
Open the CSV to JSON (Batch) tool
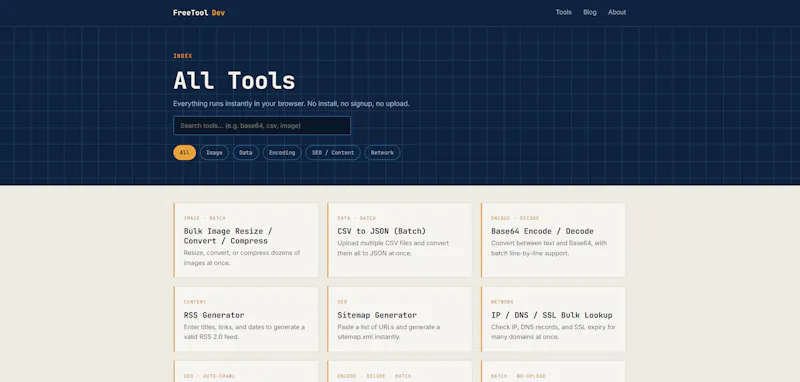click(399, 240)
